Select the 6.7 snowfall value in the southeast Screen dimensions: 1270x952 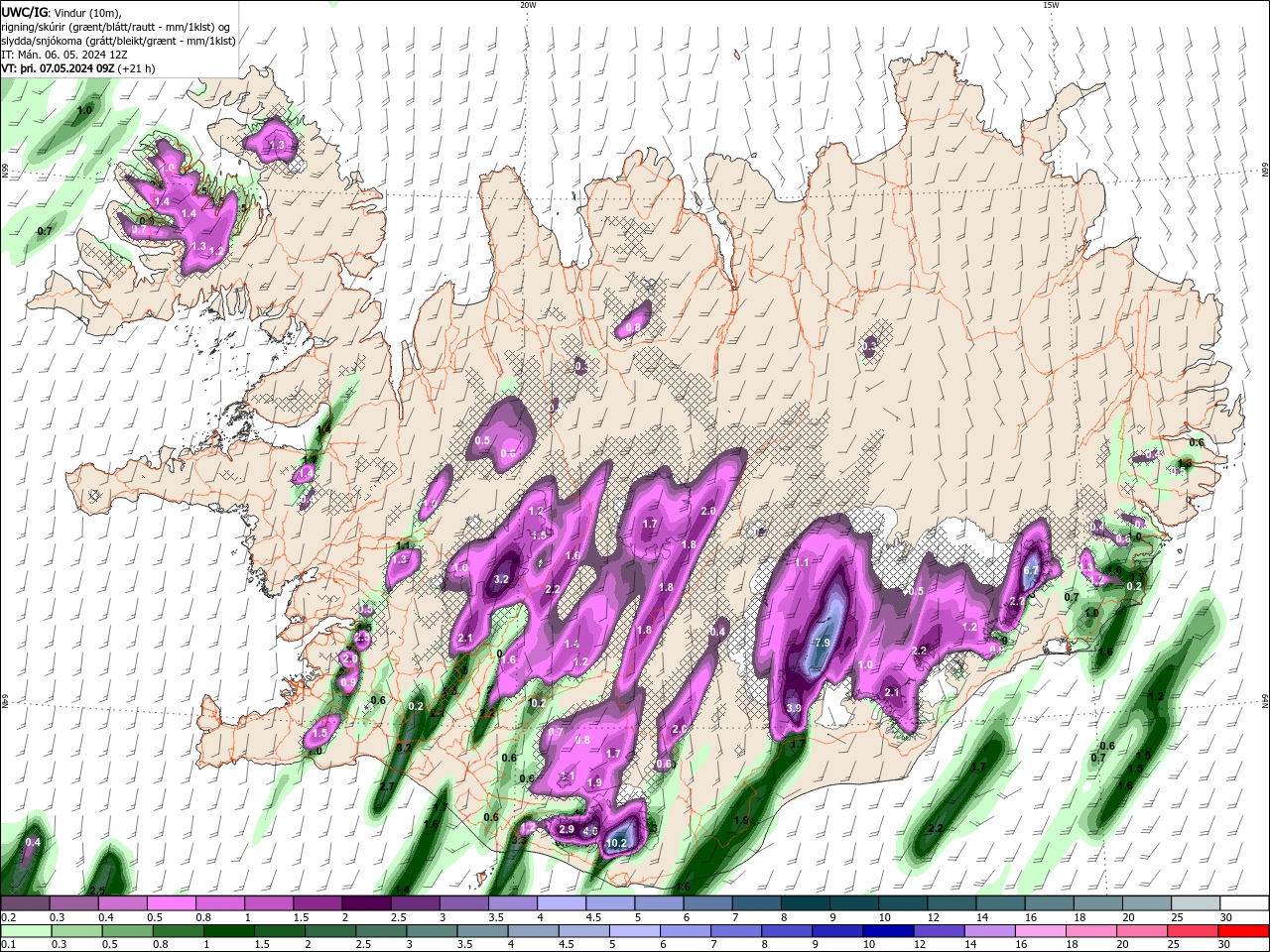[x=1031, y=571]
